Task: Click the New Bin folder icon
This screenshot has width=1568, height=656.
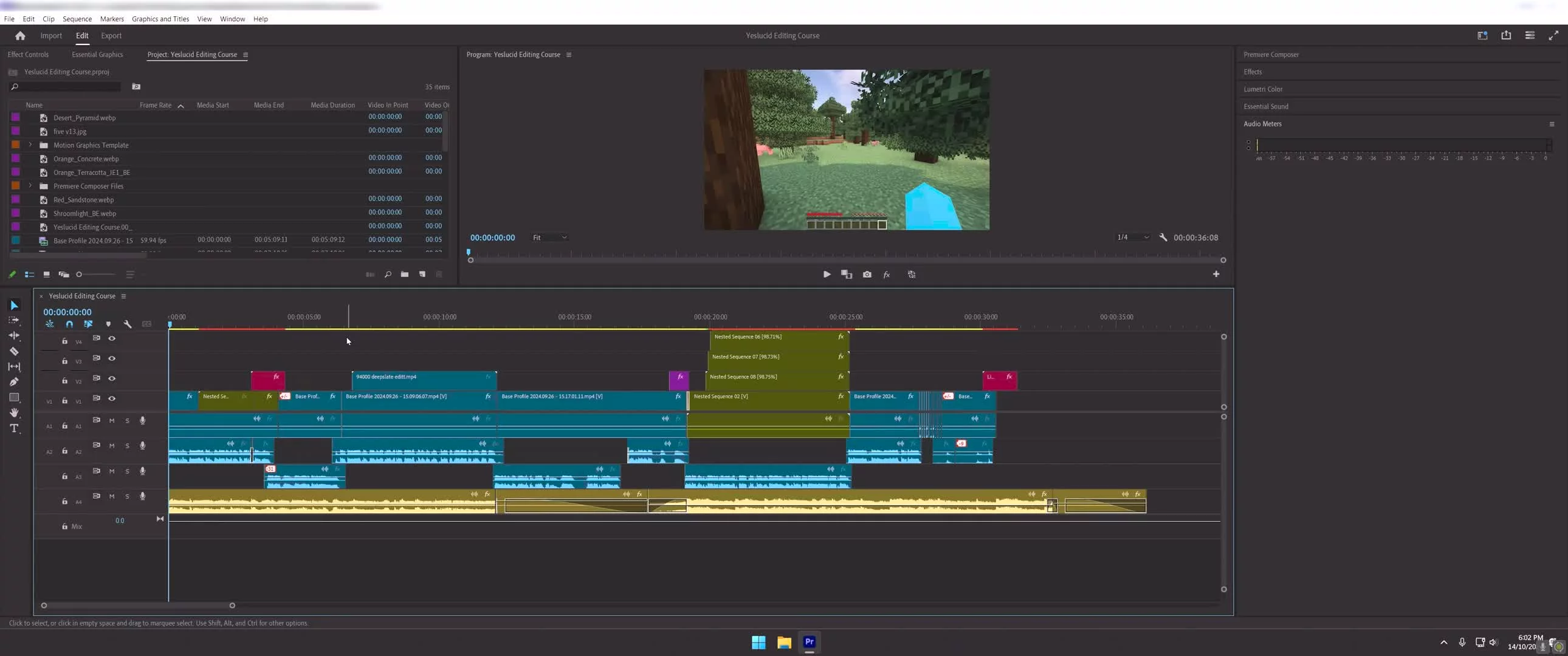Action: tap(405, 275)
